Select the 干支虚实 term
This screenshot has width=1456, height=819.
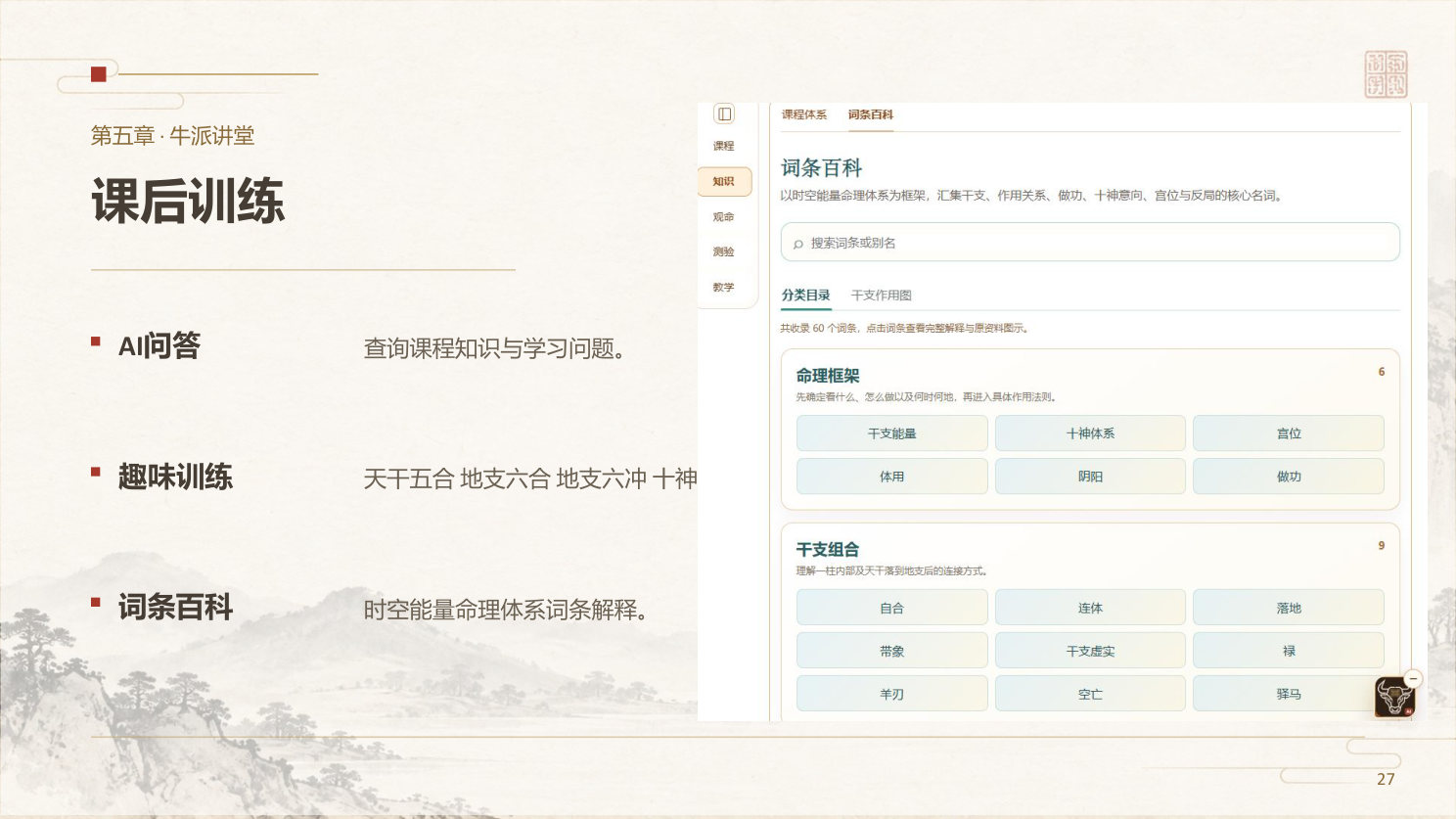click(x=1090, y=651)
